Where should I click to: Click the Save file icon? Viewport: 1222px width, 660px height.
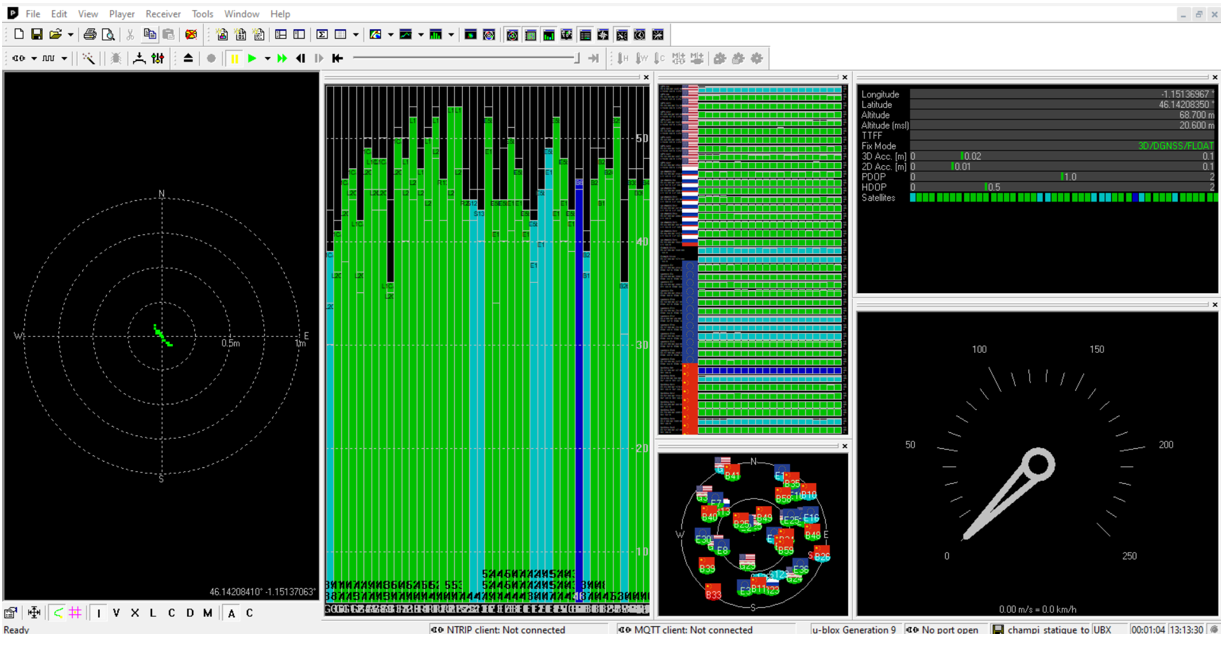tap(37, 35)
